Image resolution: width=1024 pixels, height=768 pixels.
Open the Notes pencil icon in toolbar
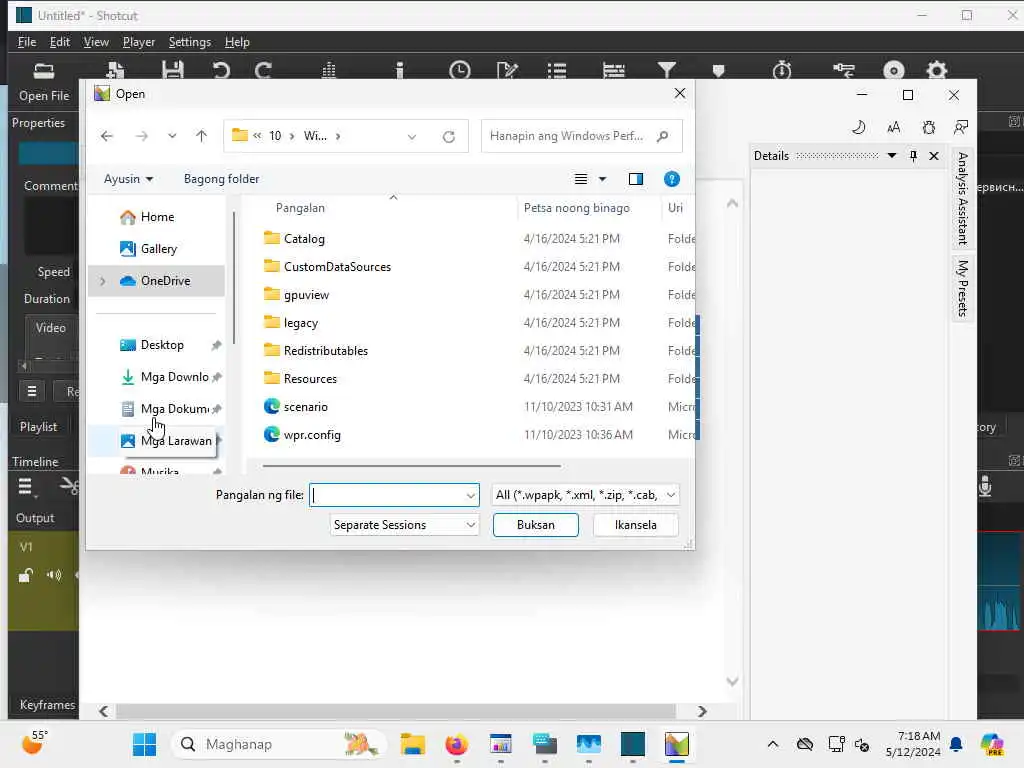[507, 70]
